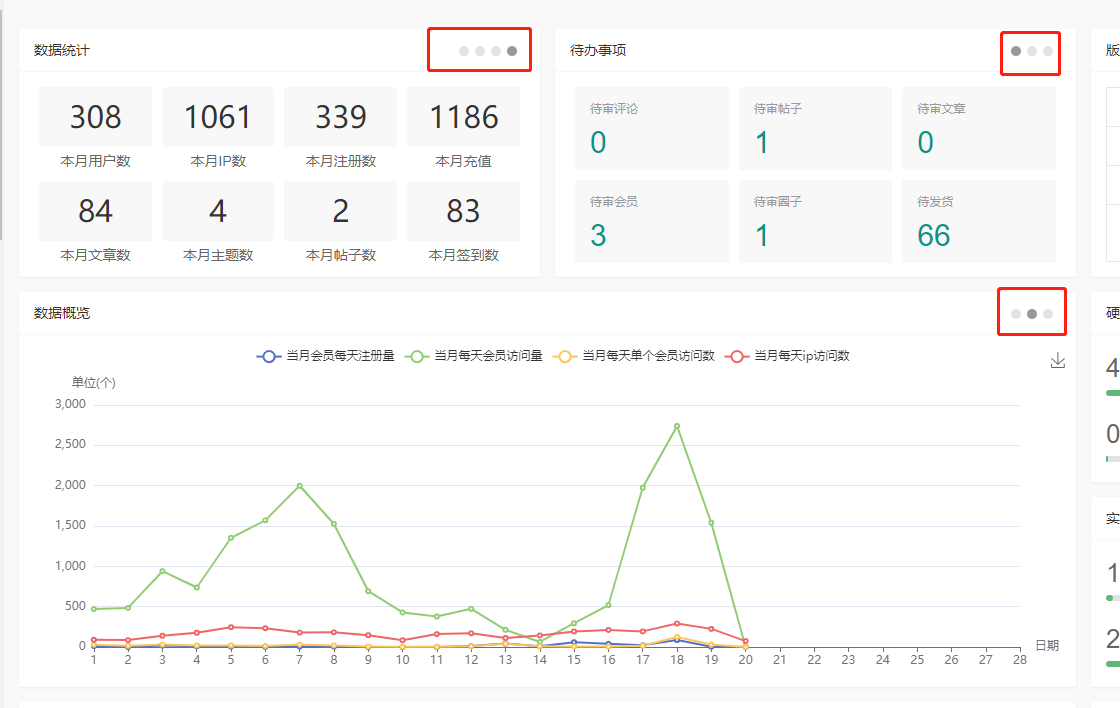Switch to third dot in 待办事项 panel
Image resolution: width=1120 pixels, height=708 pixels.
click(1048, 51)
